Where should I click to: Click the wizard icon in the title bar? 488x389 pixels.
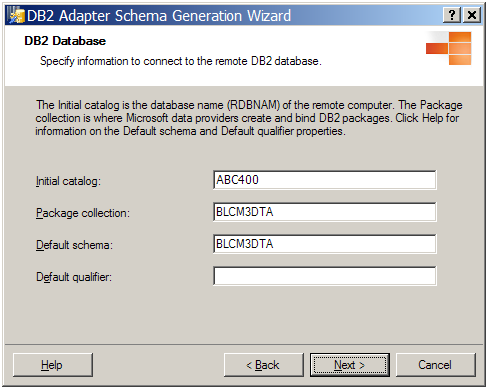click(x=16, y=15)
